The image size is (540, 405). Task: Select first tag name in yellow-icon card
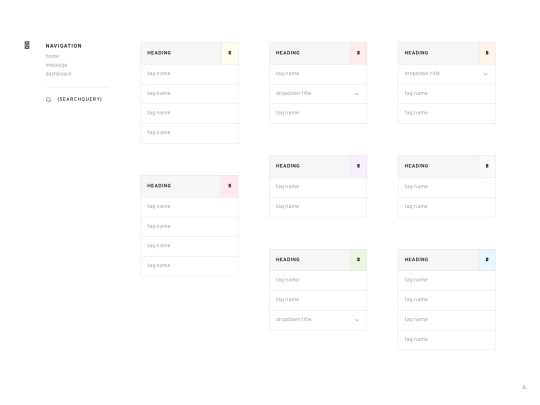(189, 74)
